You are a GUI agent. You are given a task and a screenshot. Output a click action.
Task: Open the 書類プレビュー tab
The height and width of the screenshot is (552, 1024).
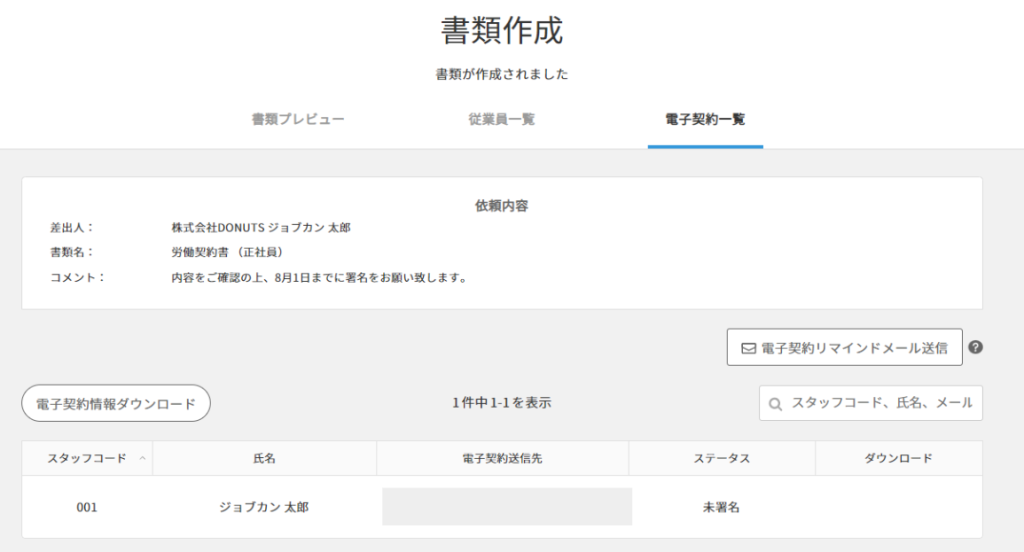(x=298, y=120)
